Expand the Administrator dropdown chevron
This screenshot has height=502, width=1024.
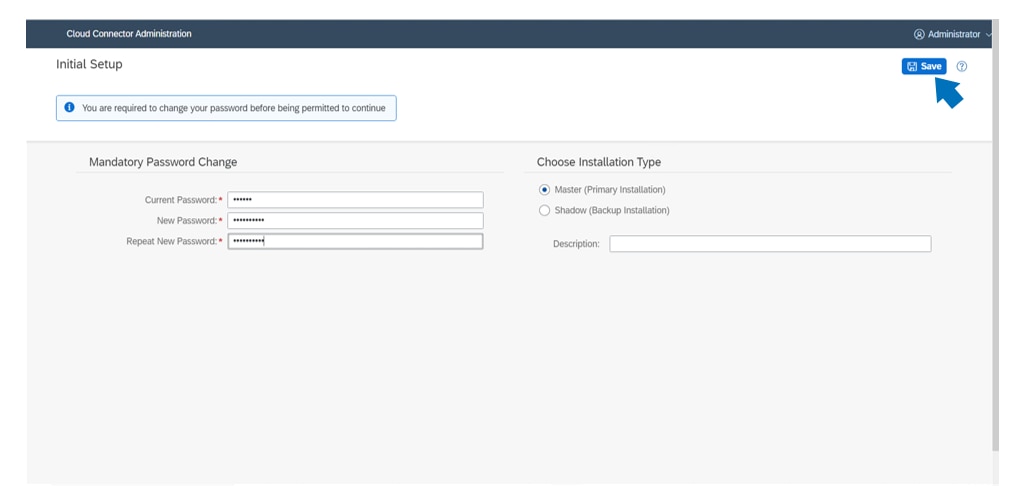click(x=989, y=34)
